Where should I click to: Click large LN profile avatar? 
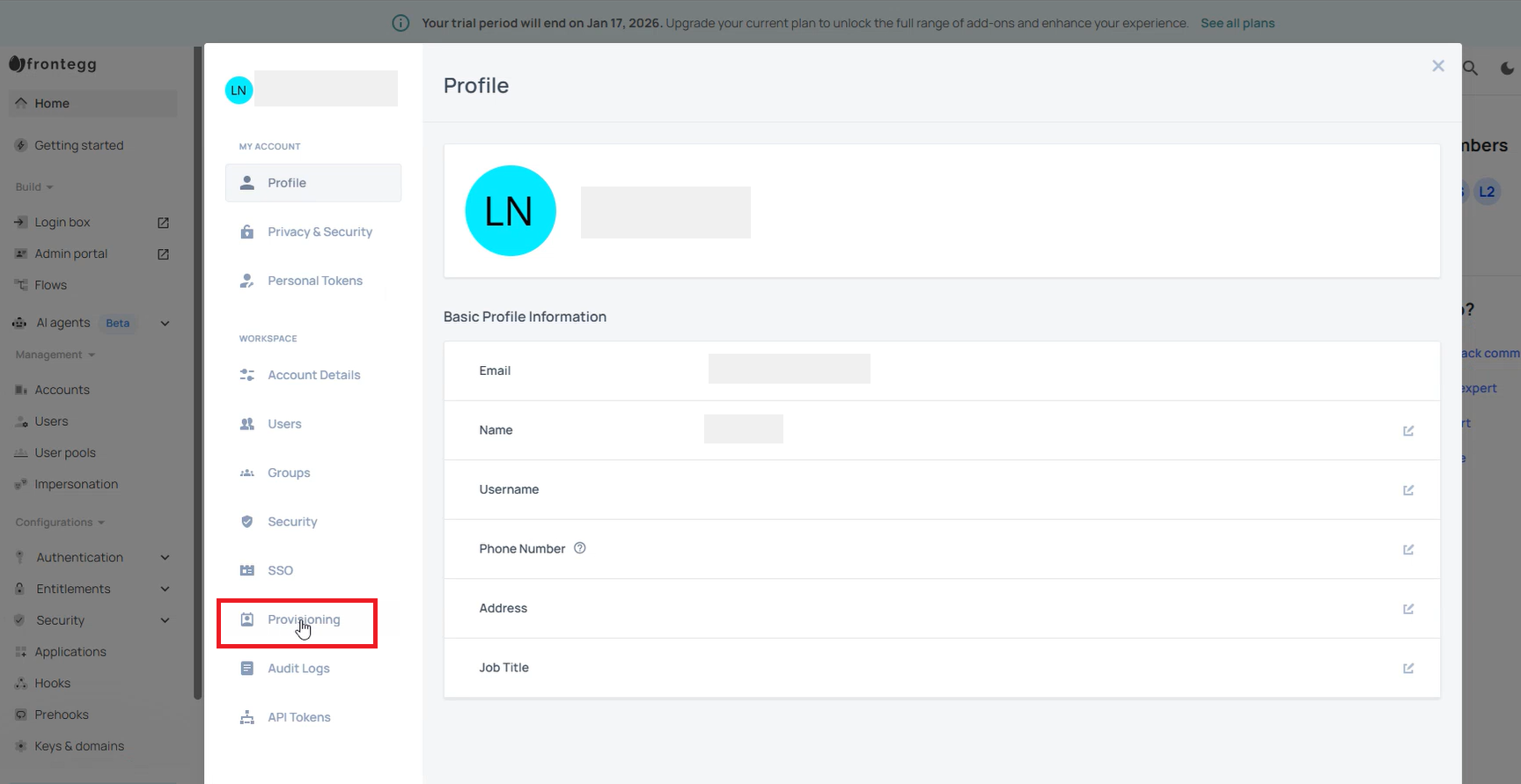coord(511,211)
